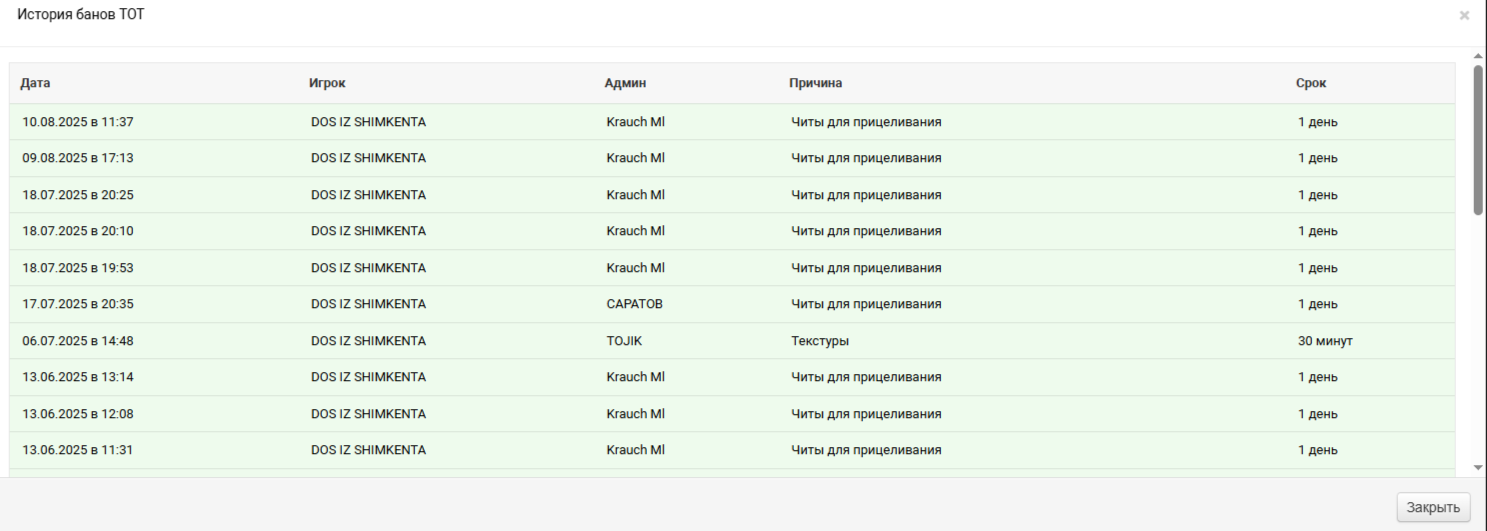Click the Причина column header

pyautogui.click(x=816, y=83)
